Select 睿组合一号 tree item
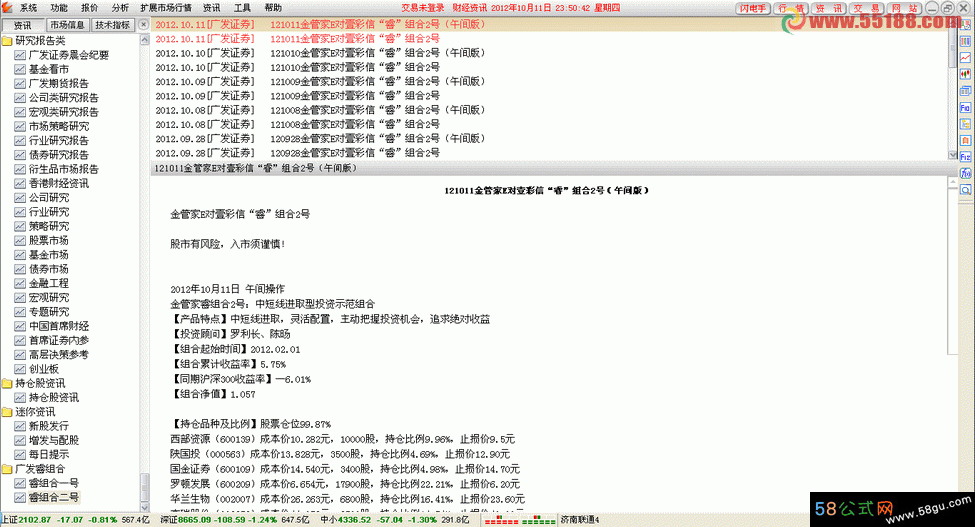Image resolution: width=975 pixels, height=527 pixels. coord(53,483)
